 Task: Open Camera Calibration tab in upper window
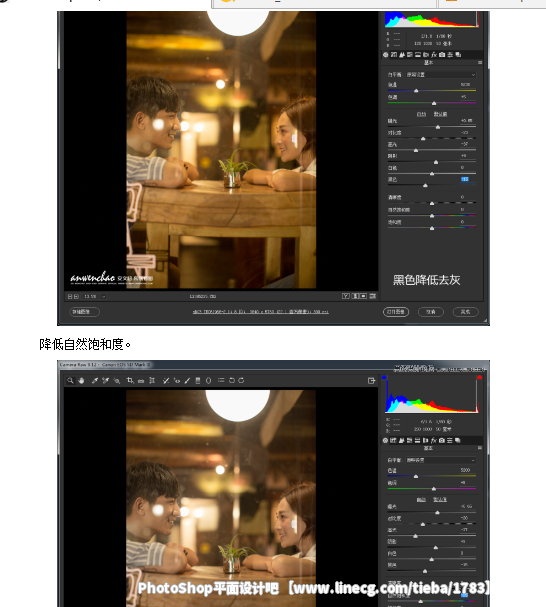click(442, 55)
